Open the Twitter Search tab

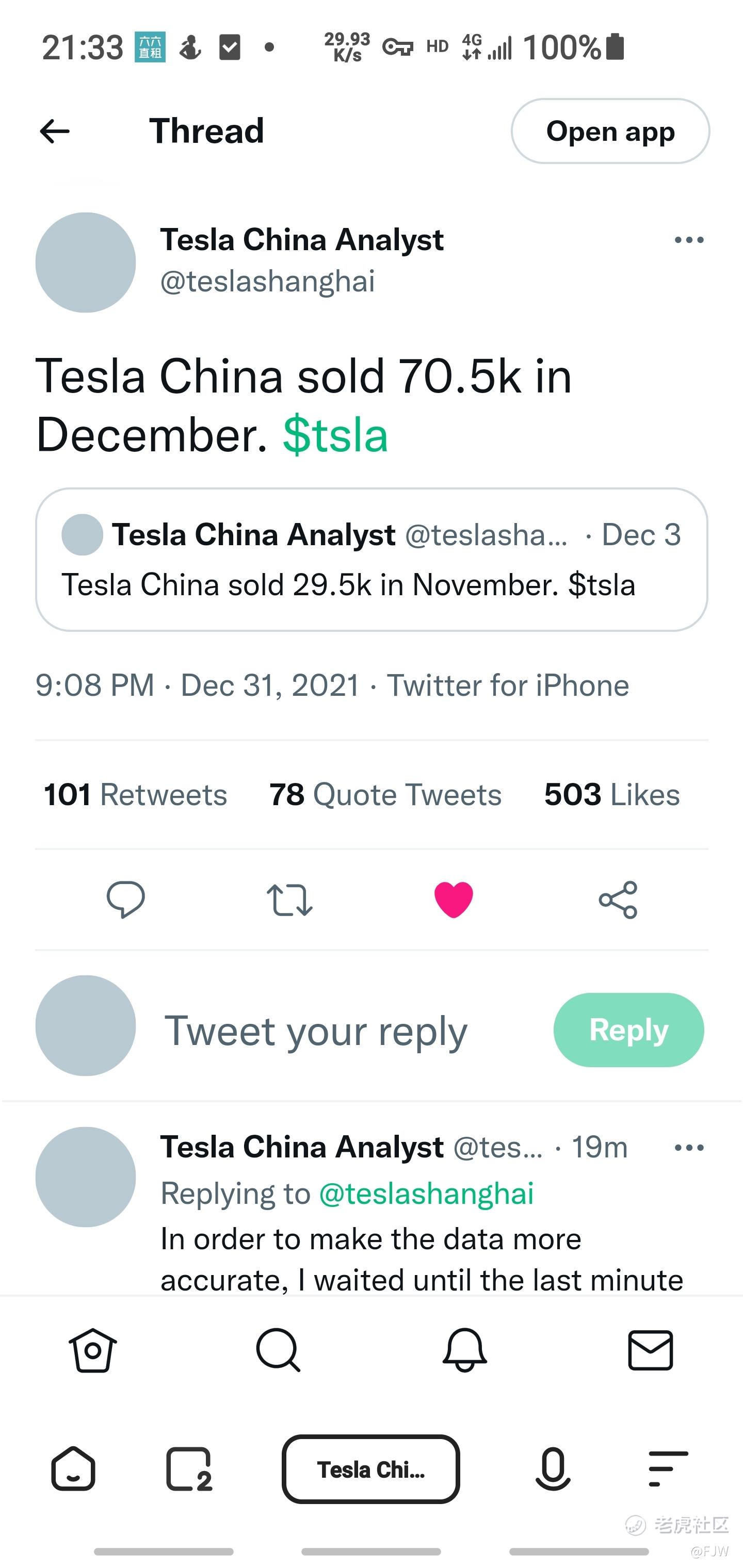coord(278,1350)
